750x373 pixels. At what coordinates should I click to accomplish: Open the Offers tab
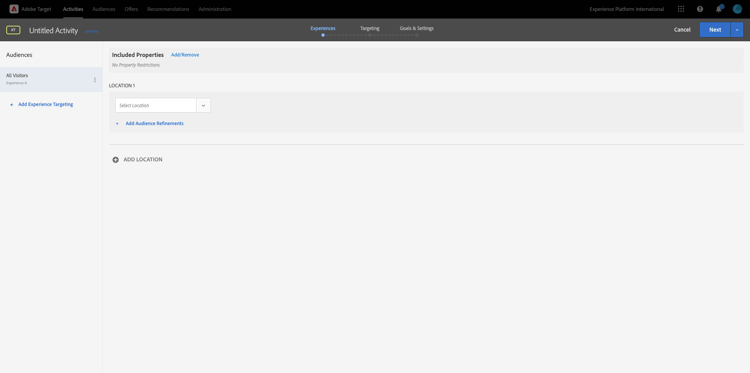(x=131, y=9)
